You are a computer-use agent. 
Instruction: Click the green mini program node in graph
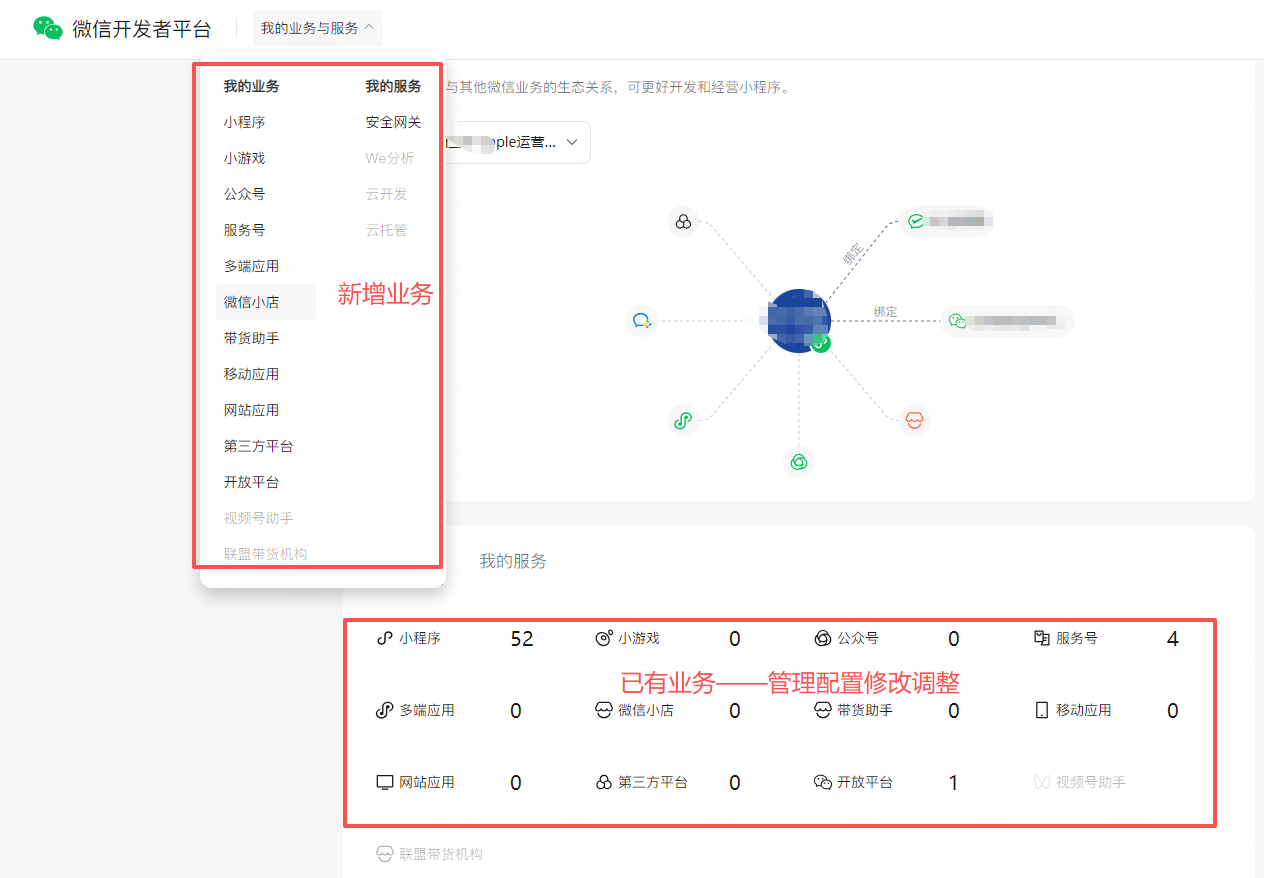(x=683, y=421)
